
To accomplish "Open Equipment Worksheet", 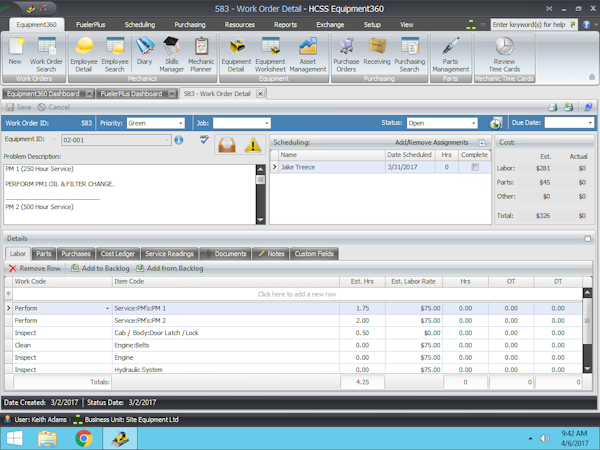I will pos(270,55).
